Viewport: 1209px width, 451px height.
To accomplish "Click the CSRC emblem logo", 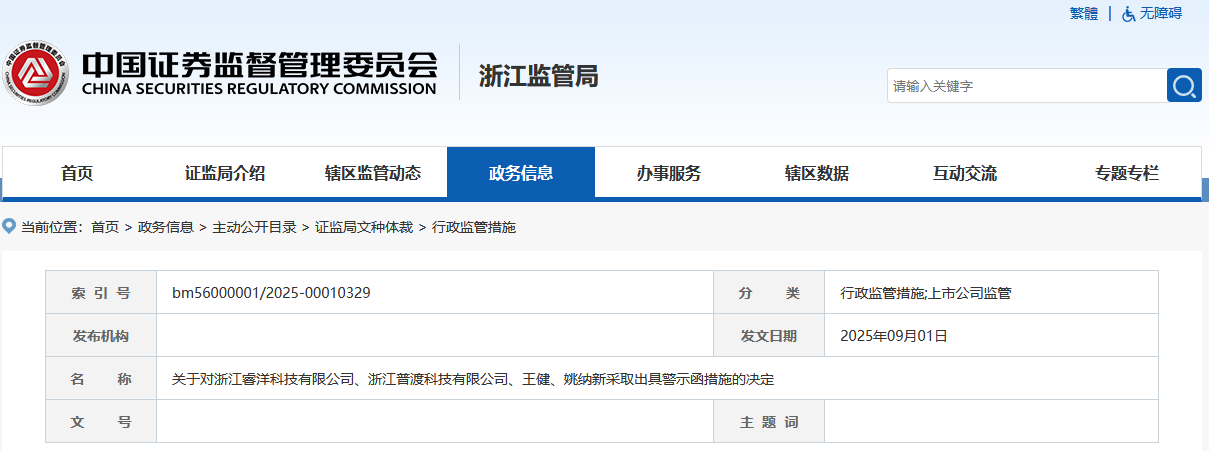I will click(37, 75).
